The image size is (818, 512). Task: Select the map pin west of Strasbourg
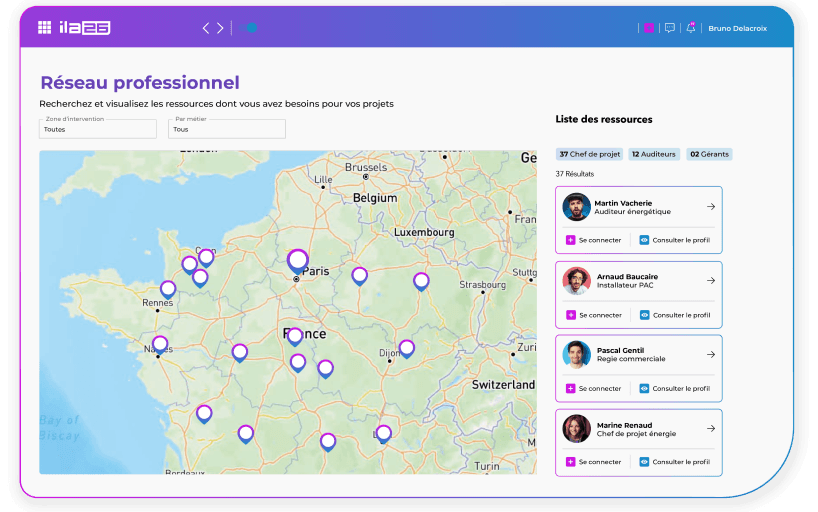pyautogui.click(x=422, y=282)
